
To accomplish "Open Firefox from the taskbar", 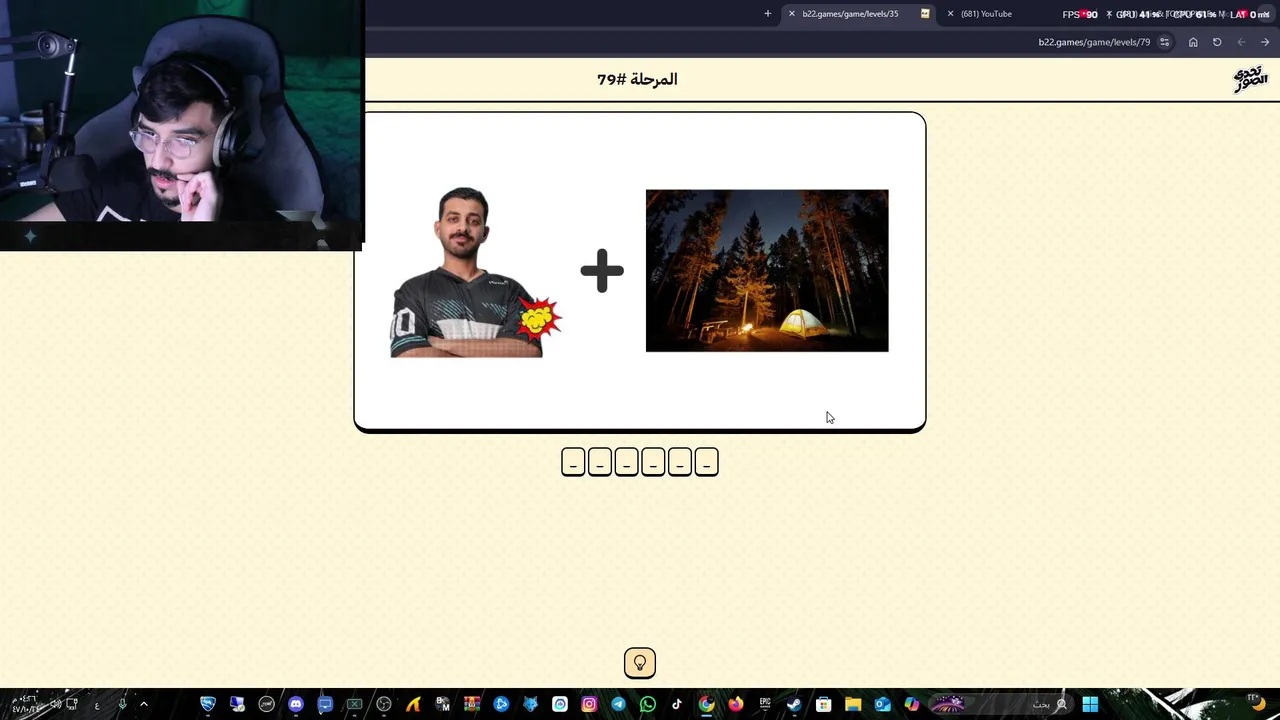I will coord(735,704).
